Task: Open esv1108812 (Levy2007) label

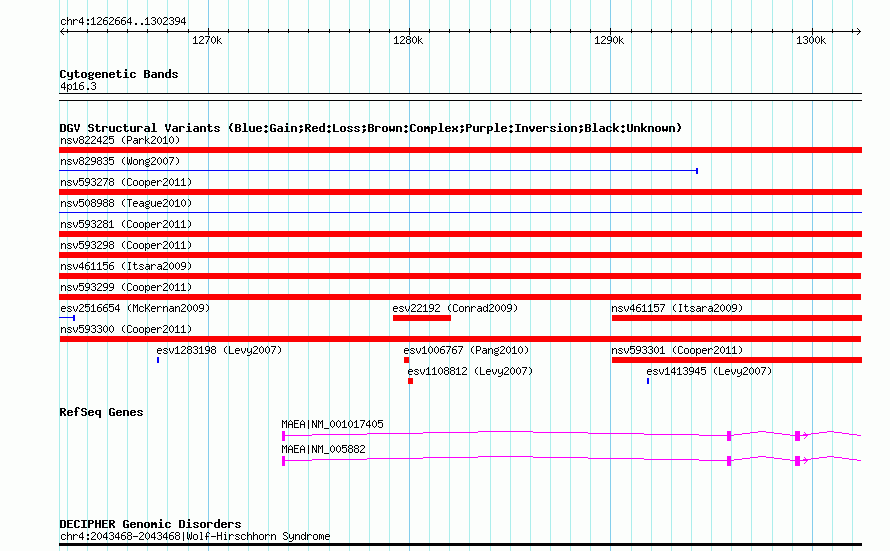Action: pyautogui.click(x=470, y=371)
